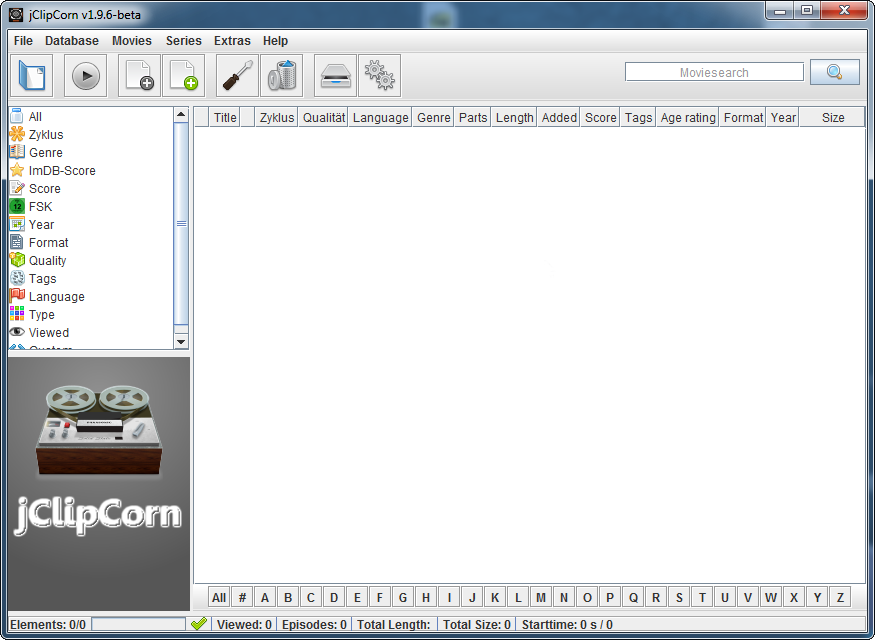Filter titles by letter Z
Screen dimensions: 875x640
(x=840, y=598)
